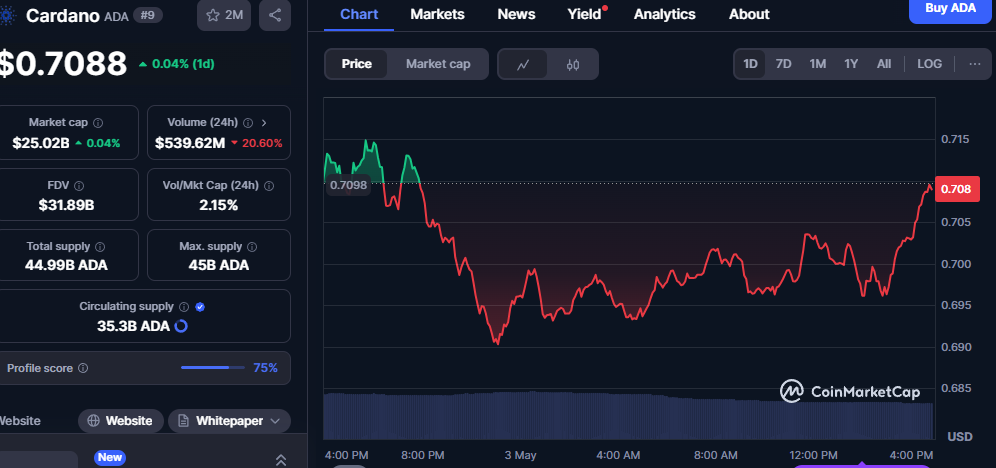
Task: Toggle Market cap chart mode
Action: (438, 64)
